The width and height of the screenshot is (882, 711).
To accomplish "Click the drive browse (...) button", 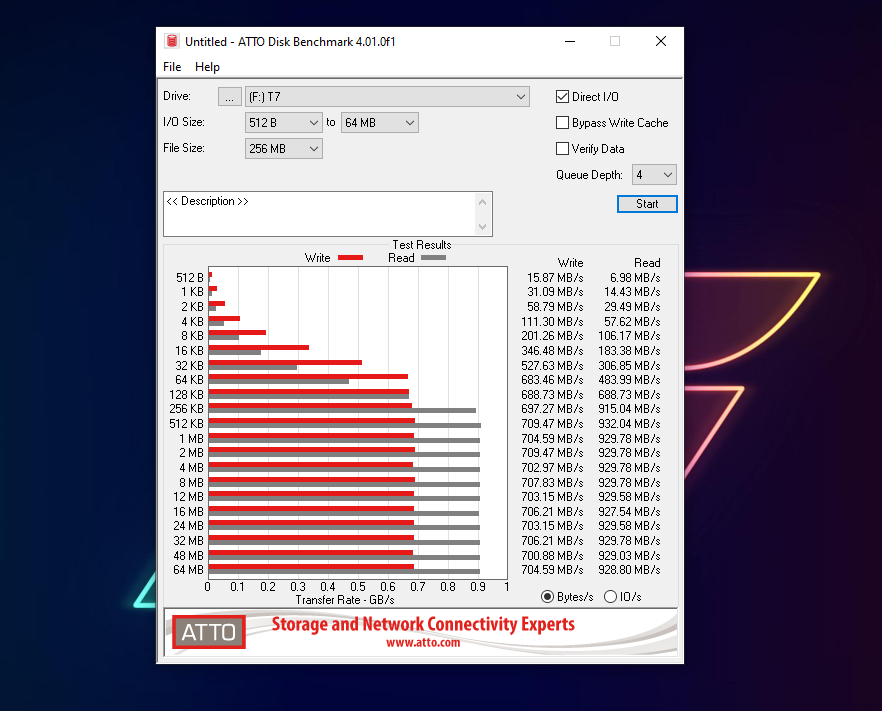I will [x=230, y=97].
